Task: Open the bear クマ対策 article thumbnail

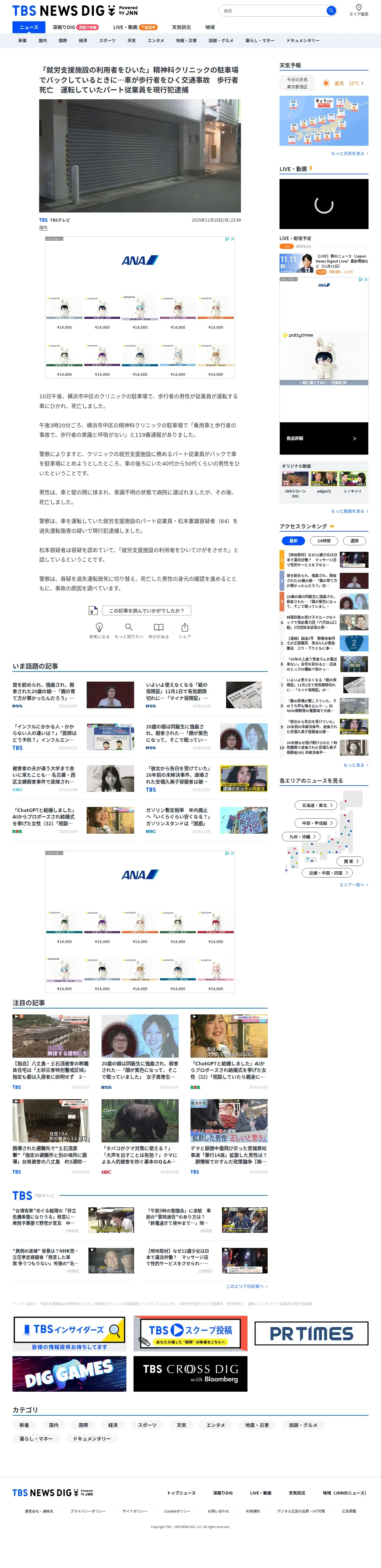Action: (139, 1121)
